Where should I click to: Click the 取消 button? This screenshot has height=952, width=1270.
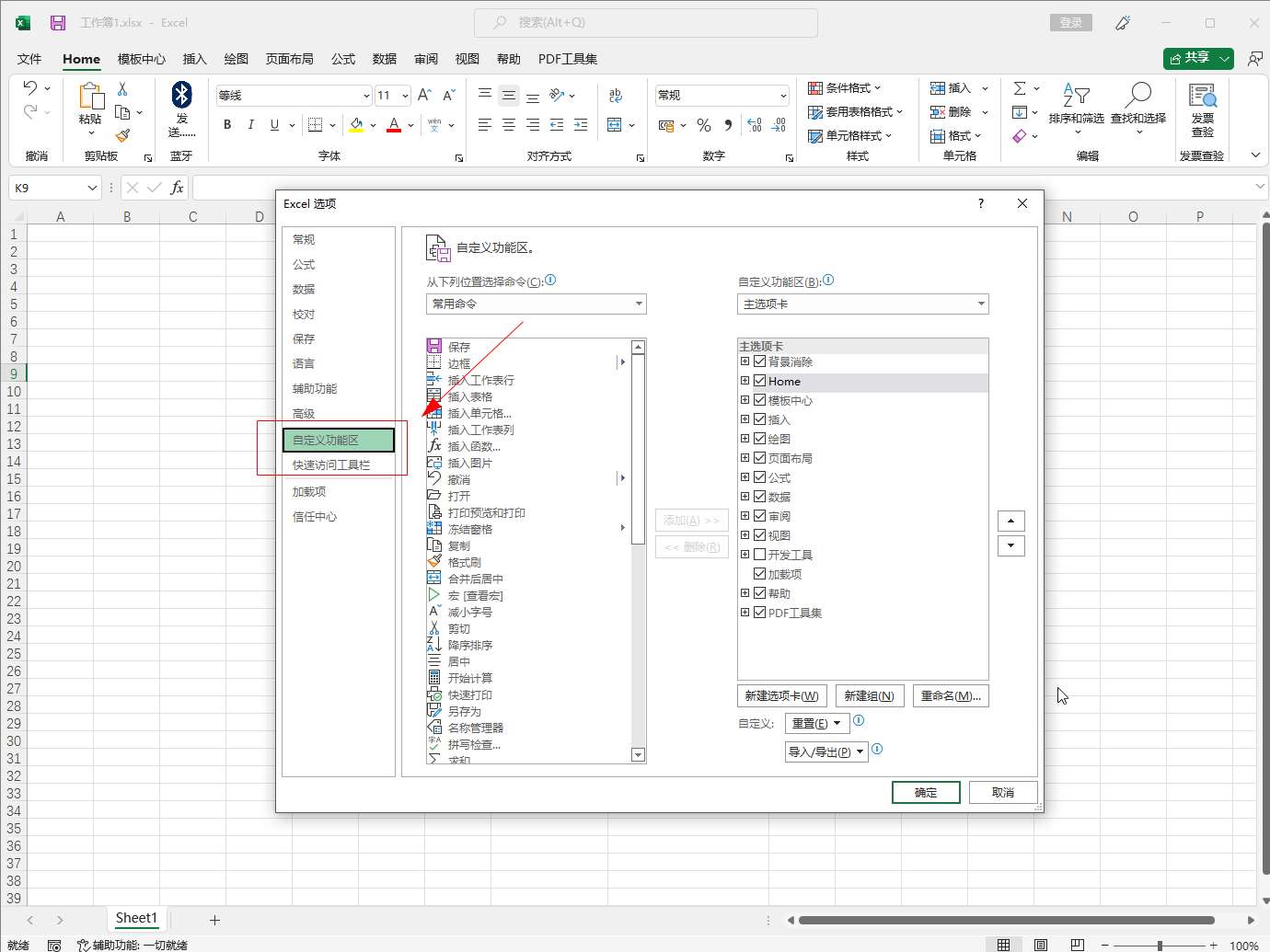(x=1003, y=793)
